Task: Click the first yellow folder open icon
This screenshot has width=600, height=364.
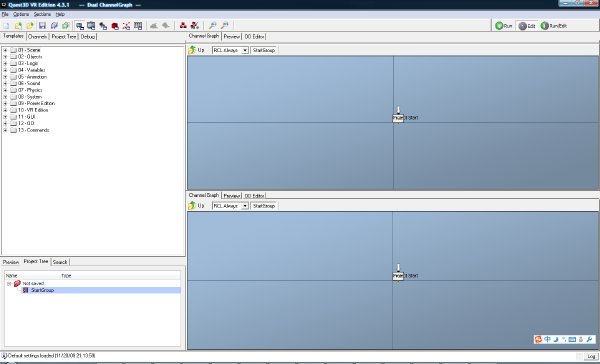Action: tap(18, 26)
